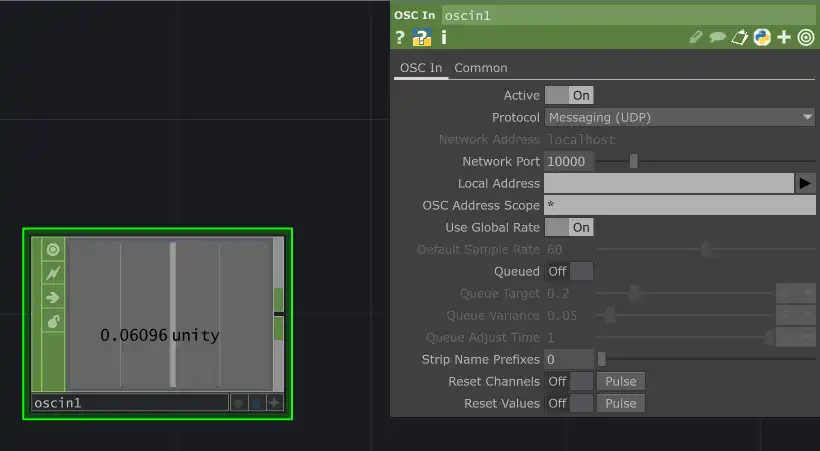Open operator help question mark icon

400,38
